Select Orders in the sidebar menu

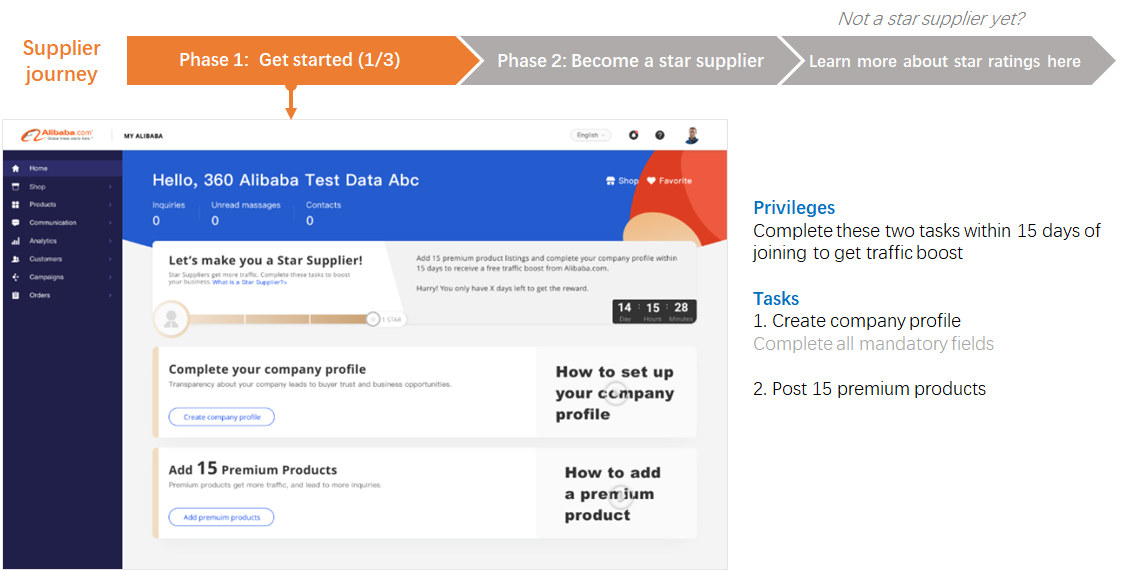(x=62, y=296)
